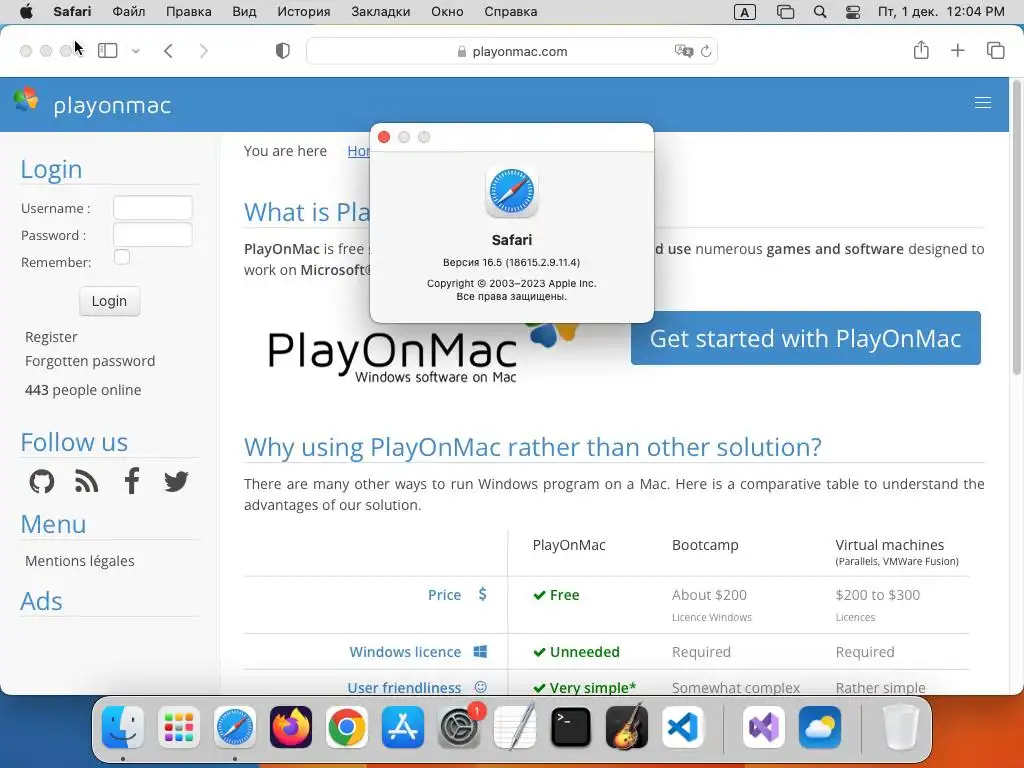Click the translate icon in address bar
Screen dimensions: 1024x768
(x=683, y=51)
